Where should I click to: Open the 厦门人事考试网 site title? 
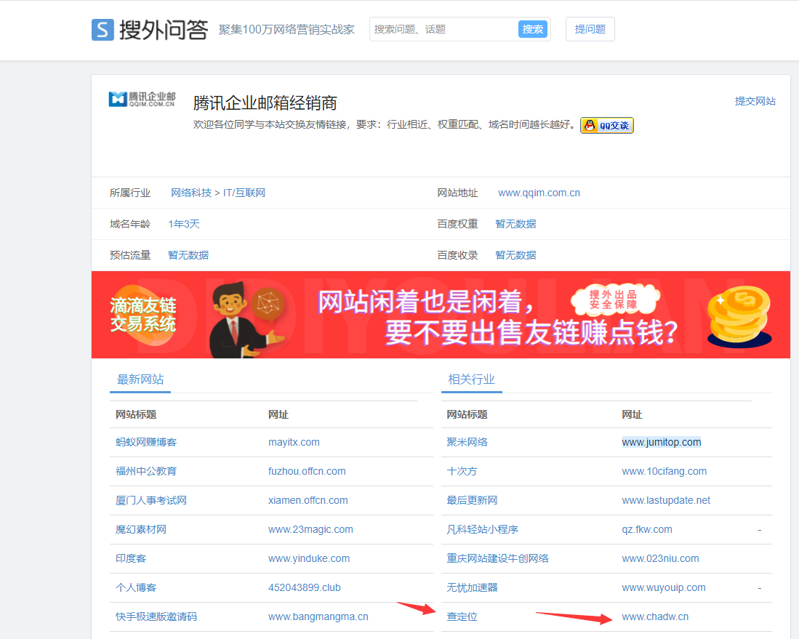click(x=151, y=500)
